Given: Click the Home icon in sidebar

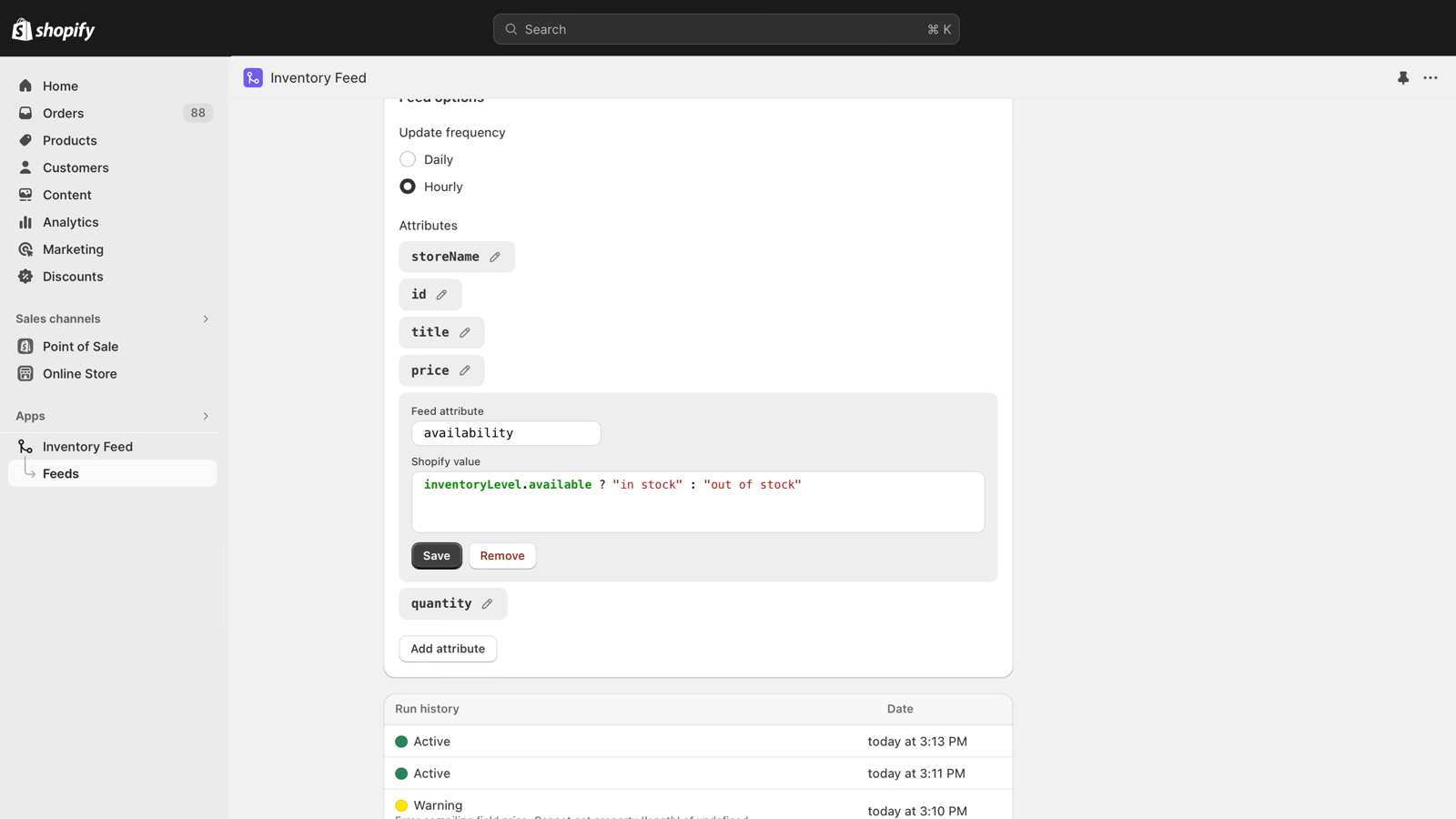Looking at the screenshot, I should (25, 86).
